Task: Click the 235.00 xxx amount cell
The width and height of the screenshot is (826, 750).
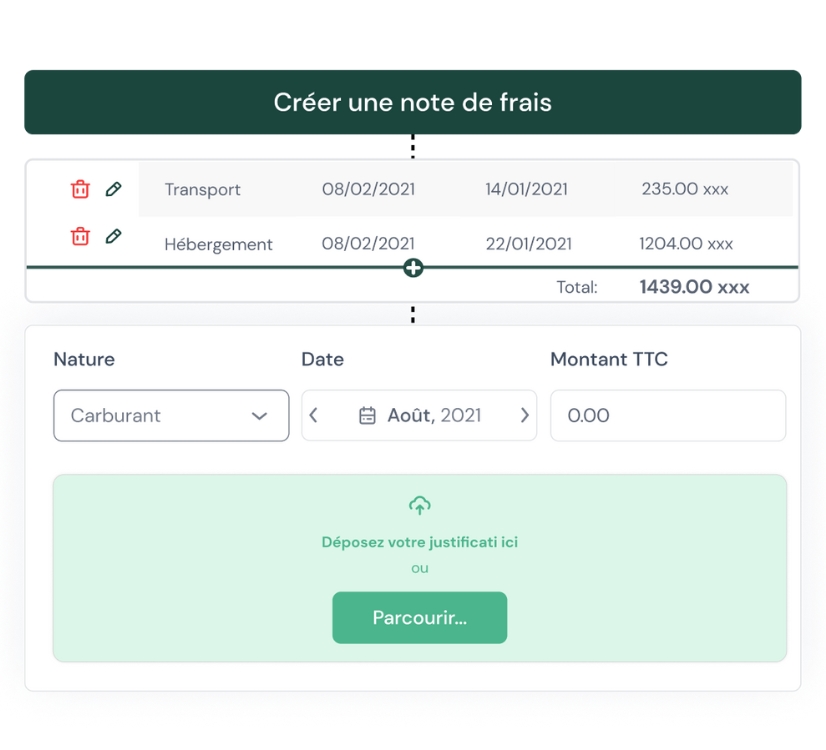Action: point(685,189)
